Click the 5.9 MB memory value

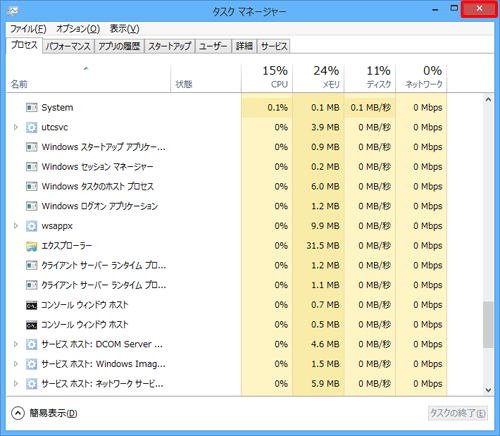coord(325,384)
